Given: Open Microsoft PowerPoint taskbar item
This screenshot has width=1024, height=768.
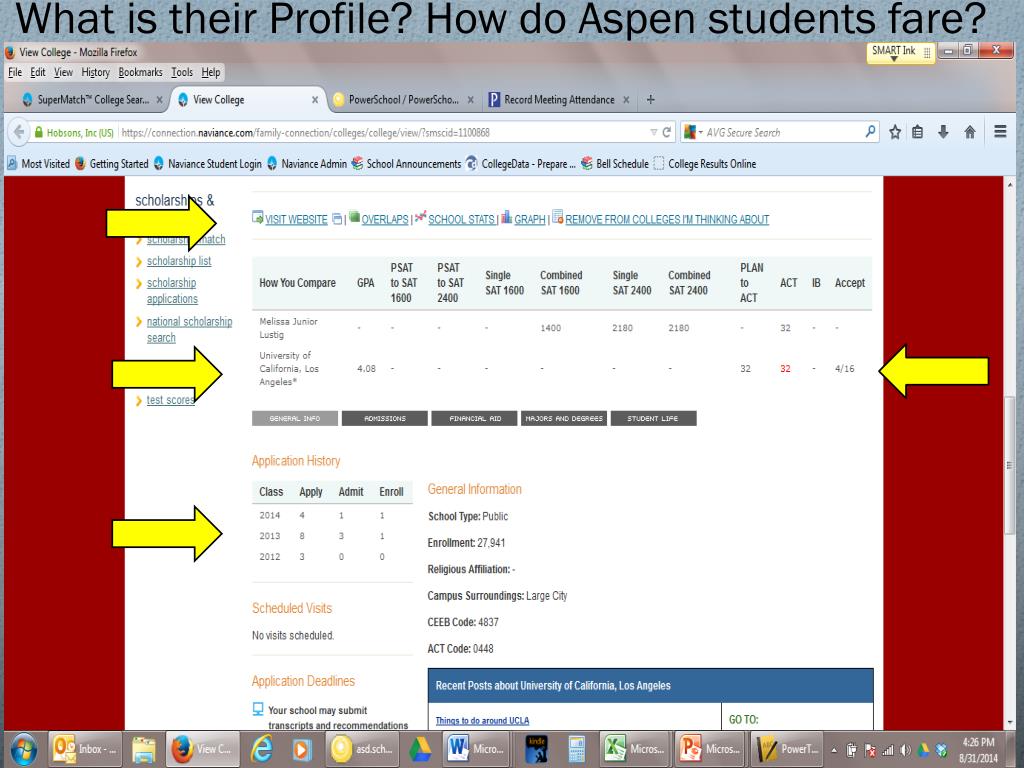Looking at the screenshot, I should point(710,749).
